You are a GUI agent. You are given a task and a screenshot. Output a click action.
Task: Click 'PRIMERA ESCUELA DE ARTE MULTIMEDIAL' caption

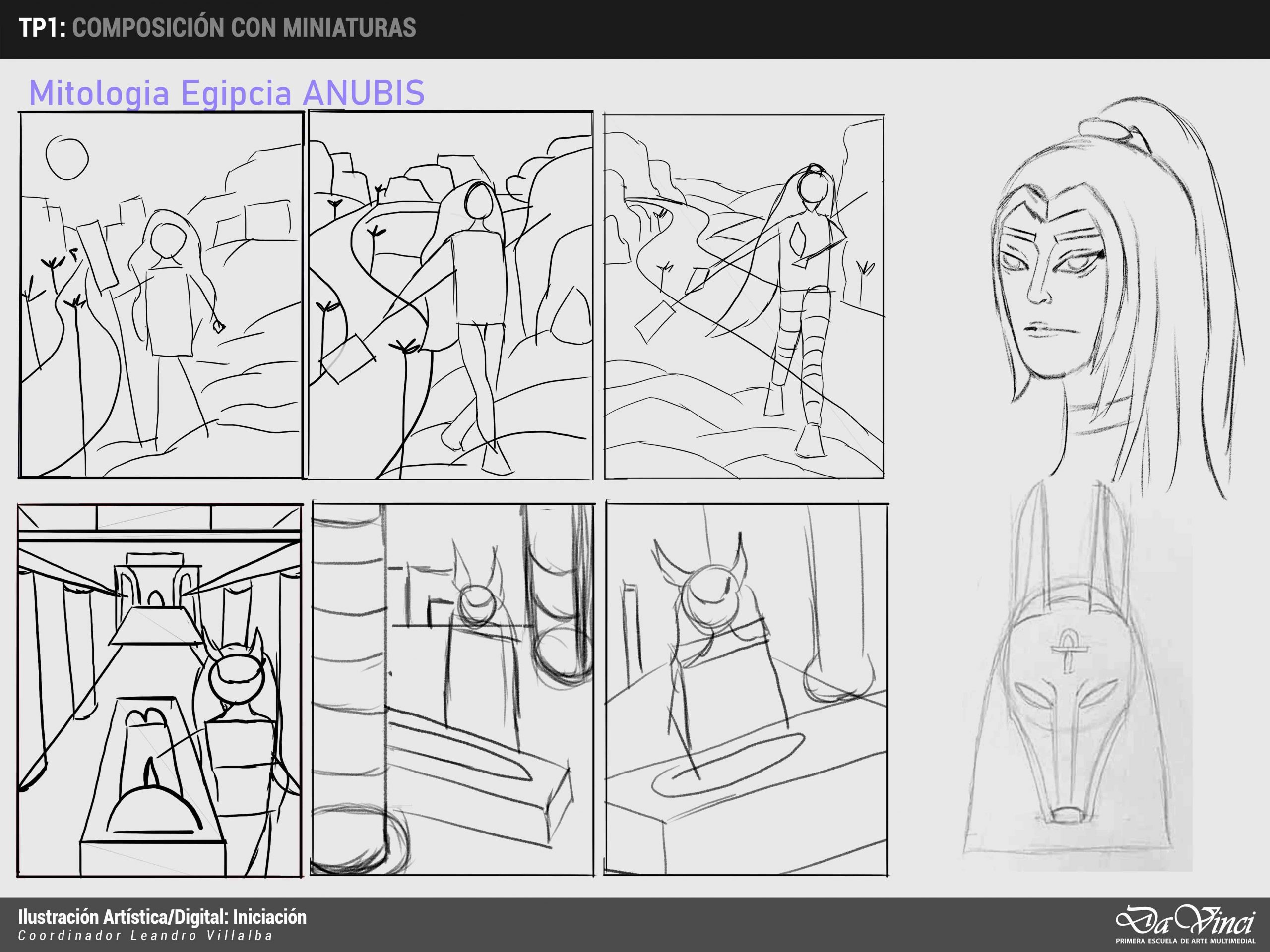[x=1185, y=942]
